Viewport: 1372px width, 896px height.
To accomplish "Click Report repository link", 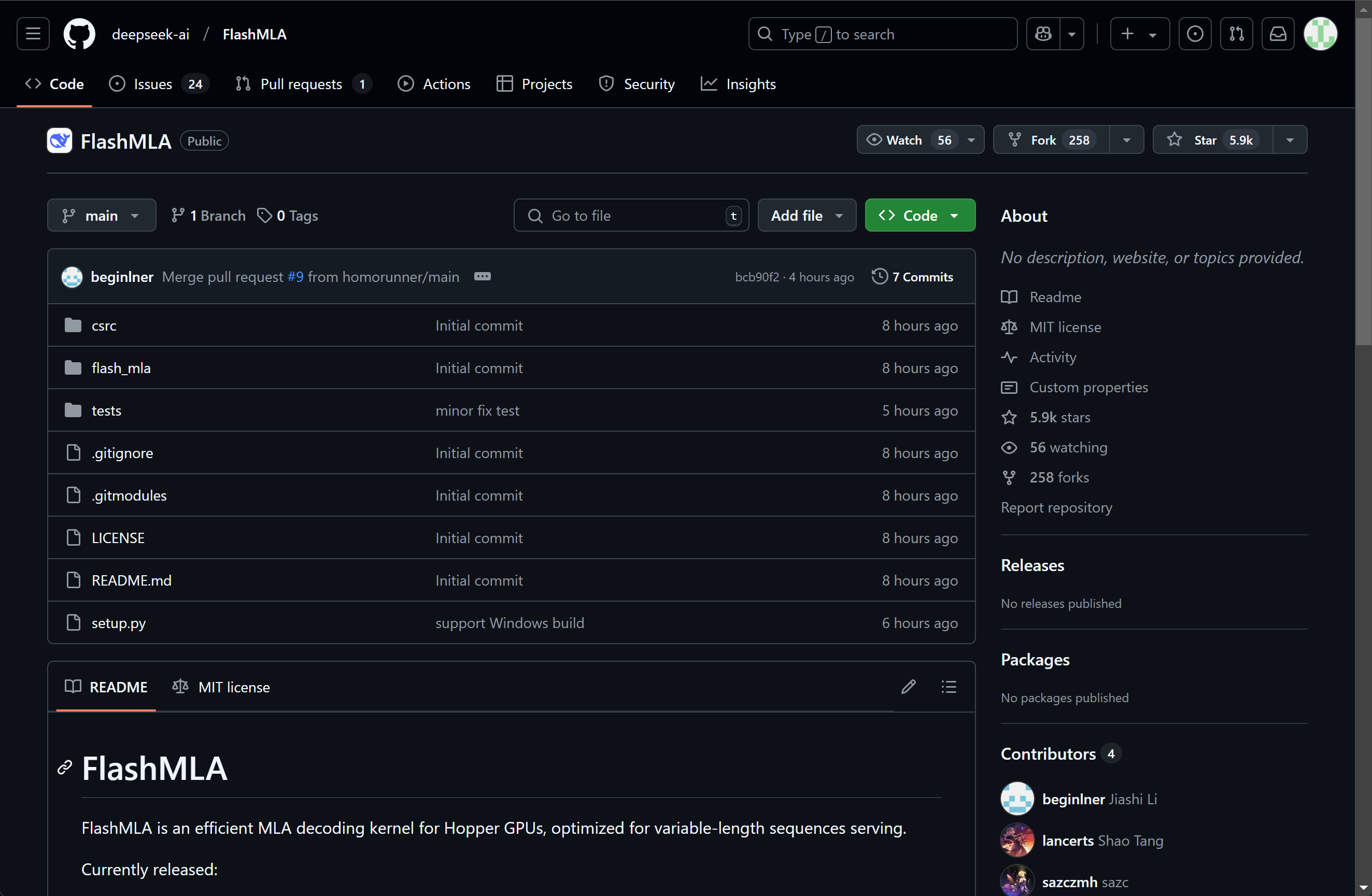I will pos(1056,508).
